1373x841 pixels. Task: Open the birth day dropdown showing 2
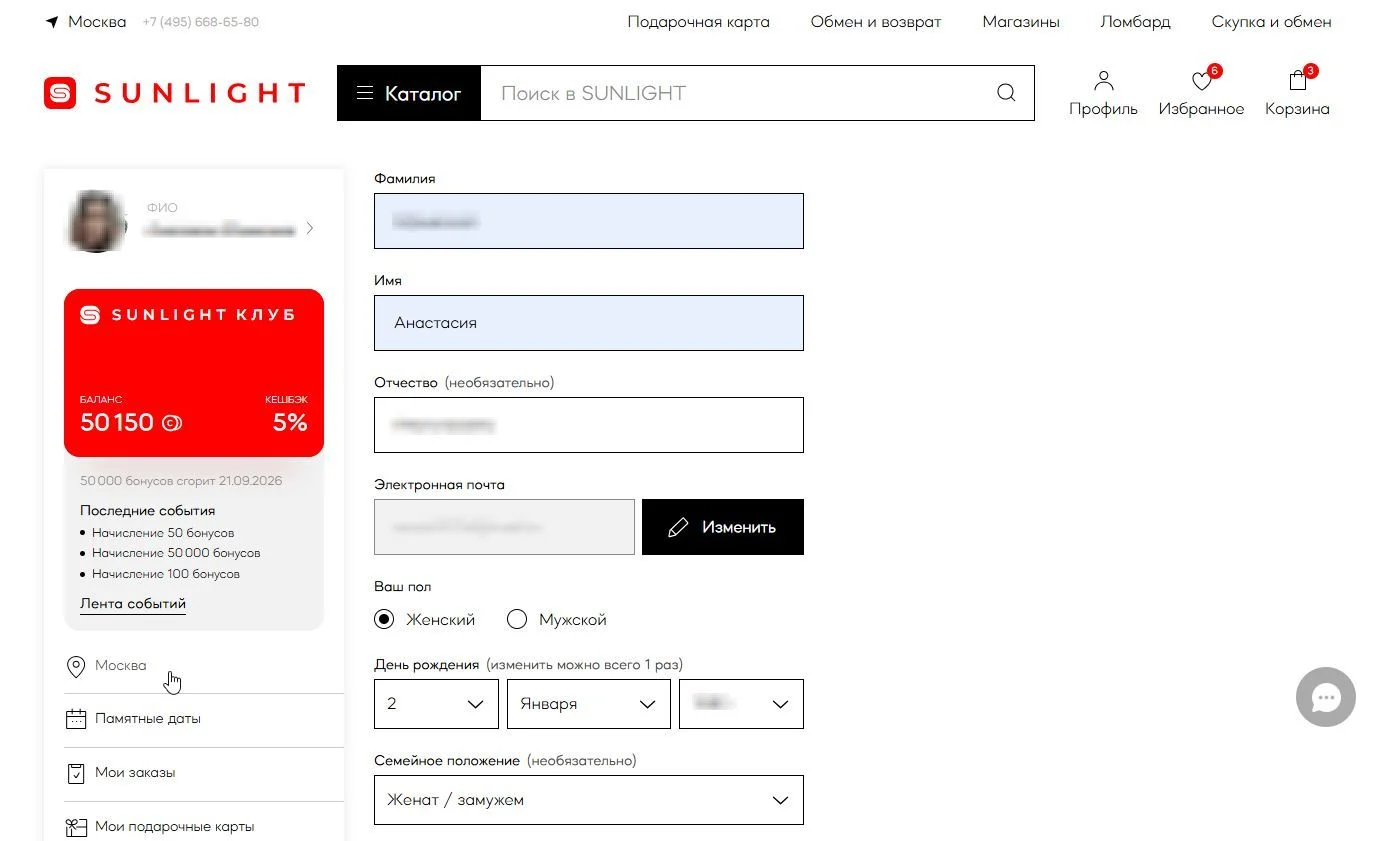tap(436, 704)
